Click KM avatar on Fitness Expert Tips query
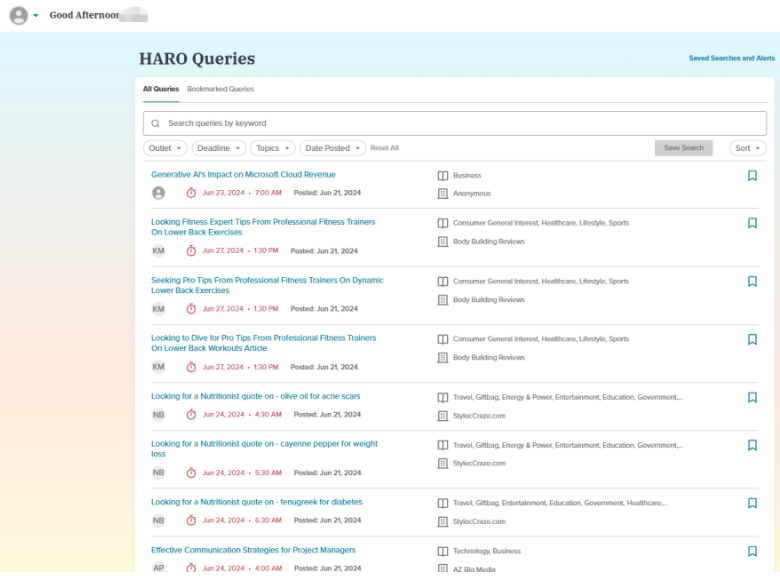This screenshot has width=780, height=576. point(159,251)
